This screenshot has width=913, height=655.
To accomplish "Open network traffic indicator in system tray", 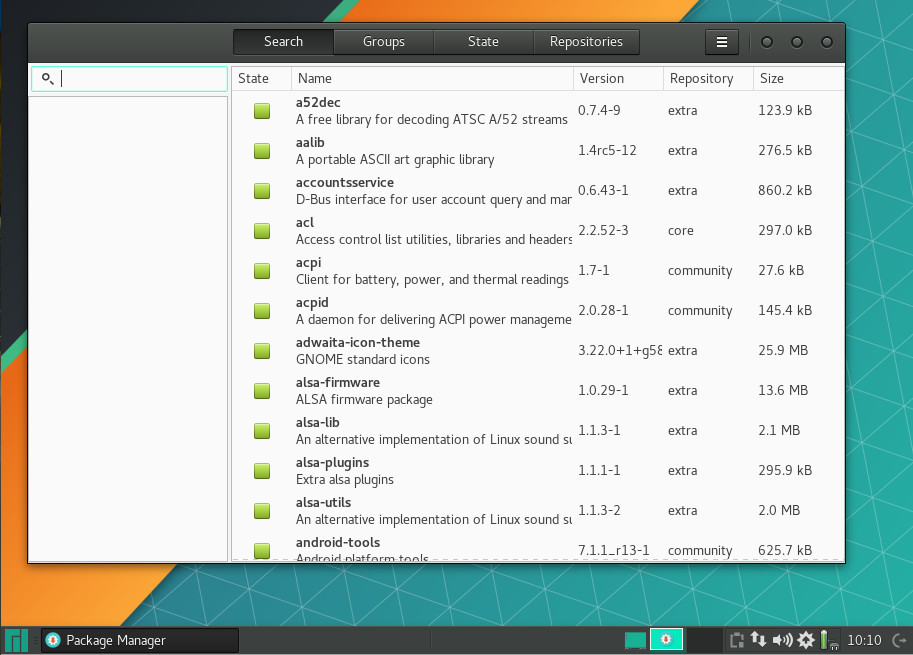I will click(x=758, y=639).
